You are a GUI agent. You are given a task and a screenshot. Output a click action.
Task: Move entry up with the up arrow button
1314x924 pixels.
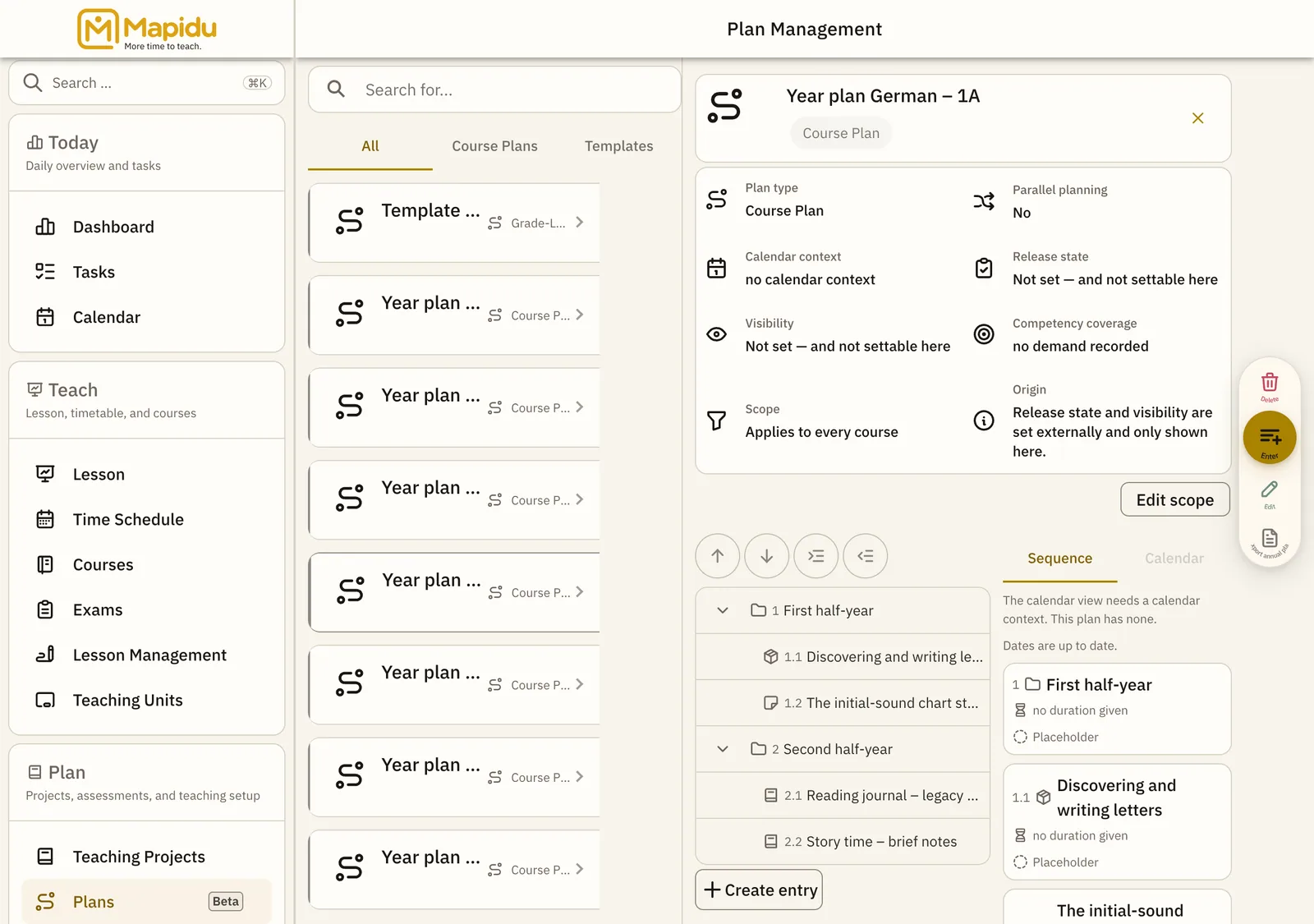[718, 556]
